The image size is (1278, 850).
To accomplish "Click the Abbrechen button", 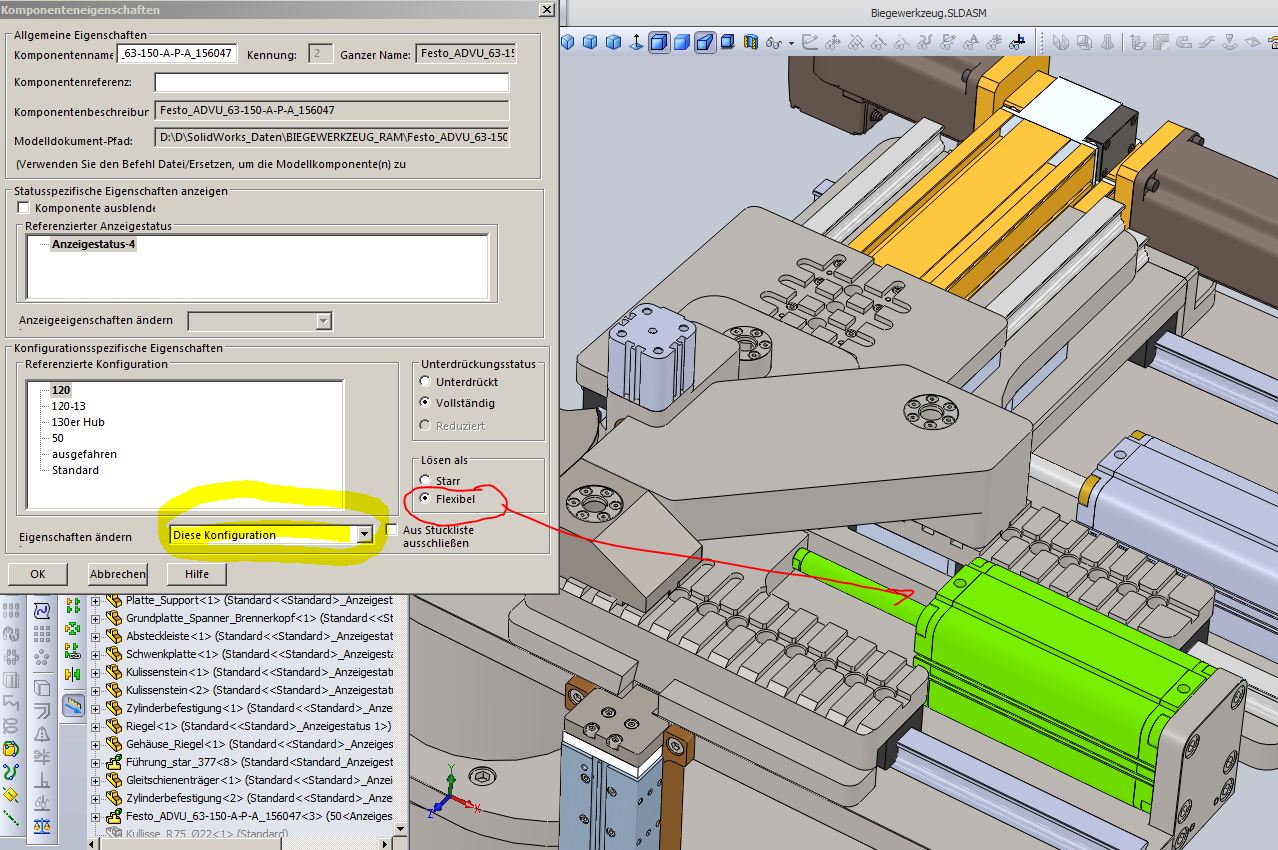I will (118, 574).
